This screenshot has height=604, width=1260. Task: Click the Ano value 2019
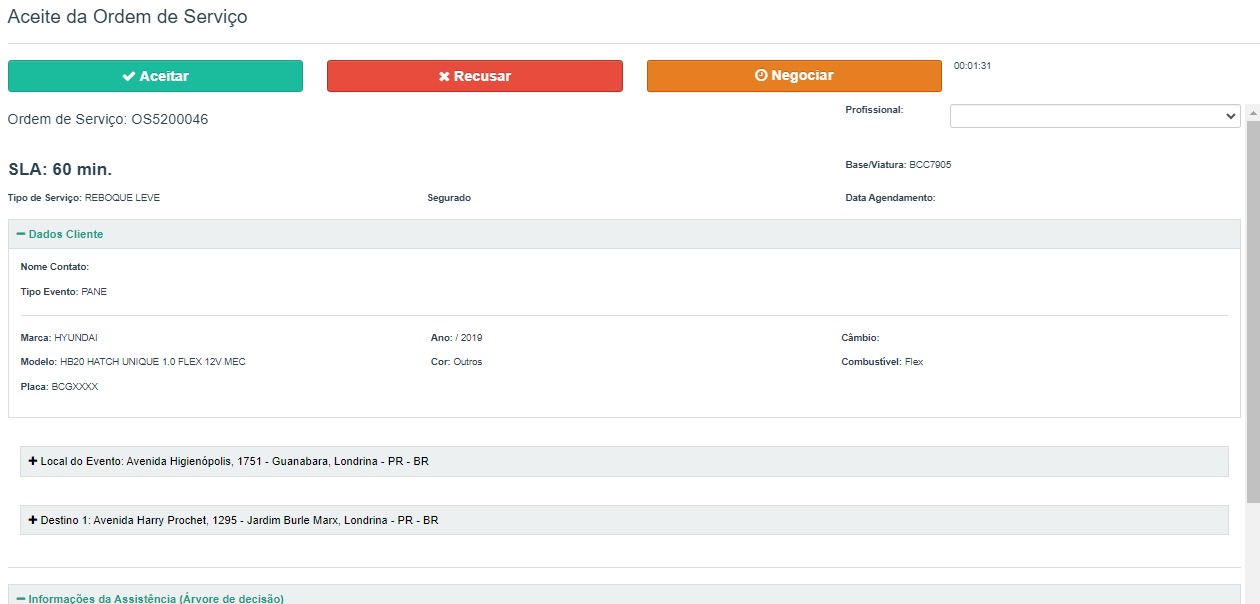point(472,338)
